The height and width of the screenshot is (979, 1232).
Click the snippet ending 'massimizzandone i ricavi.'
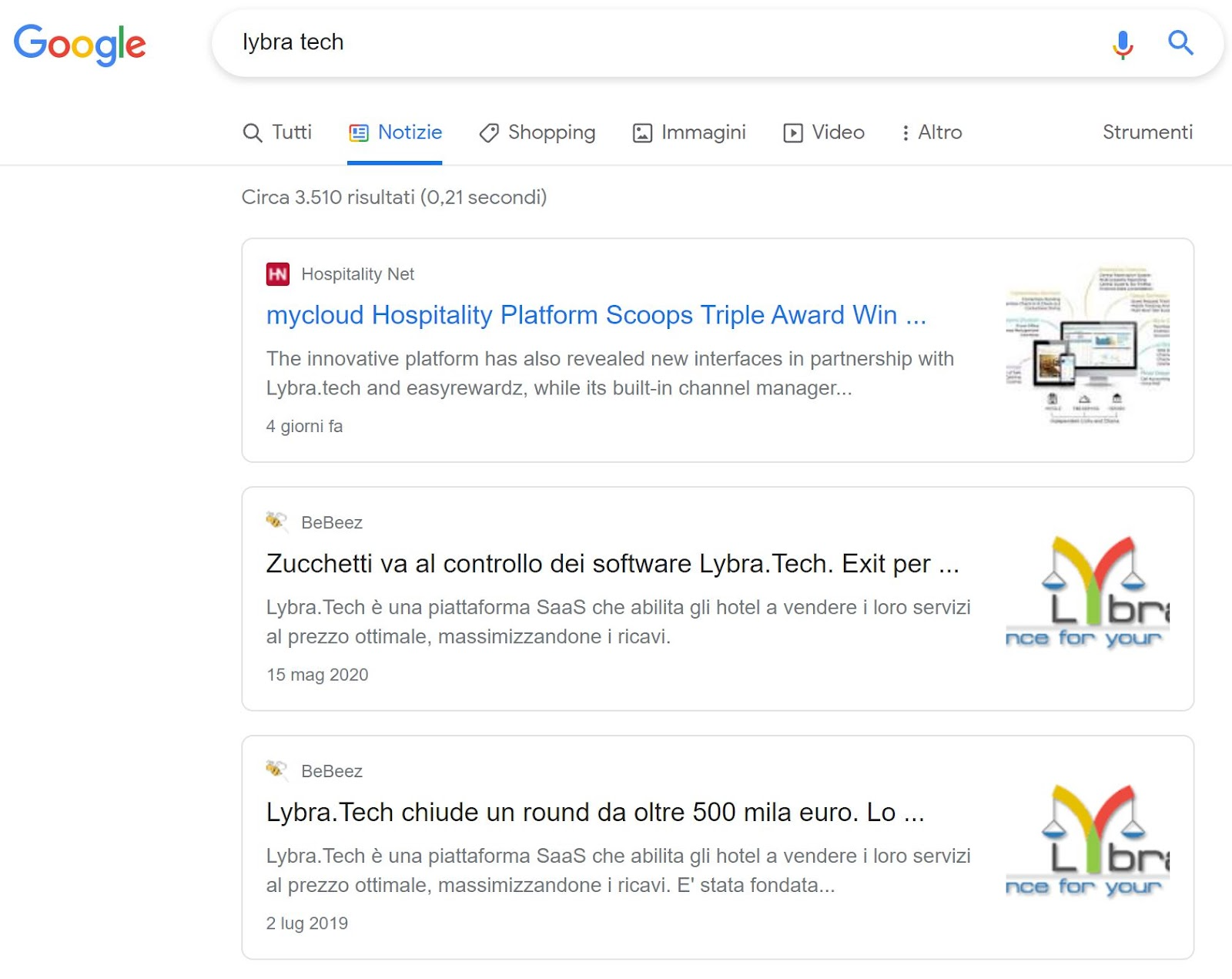point(618,622)
